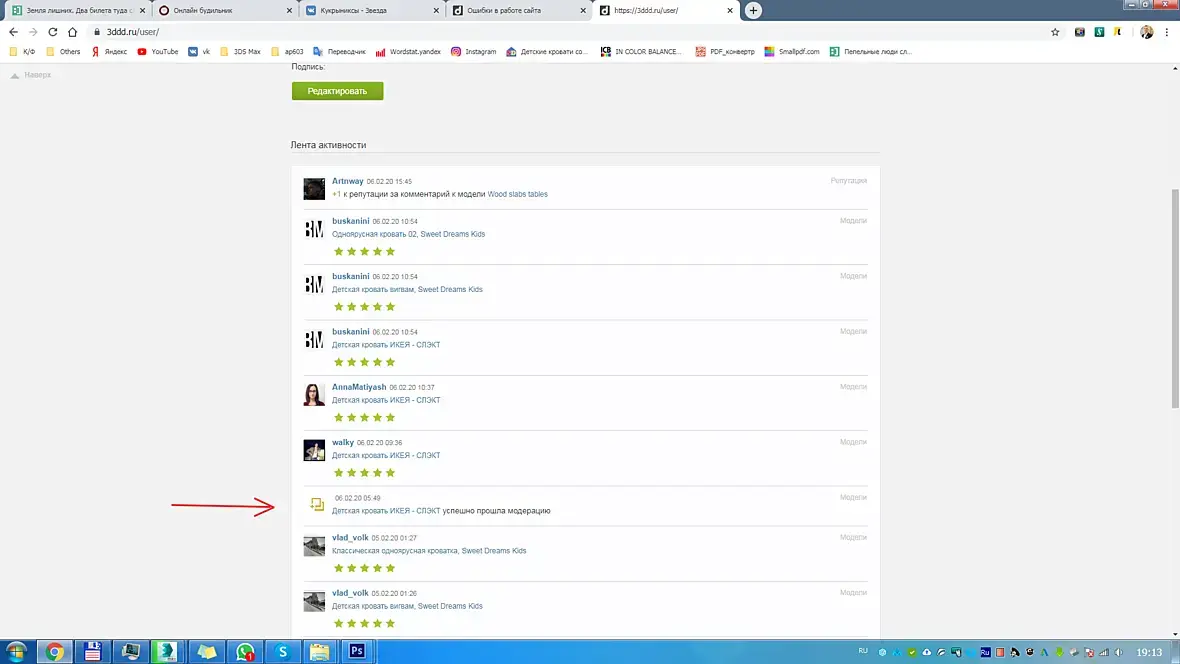Click Artnway avatar thumbnail

pyautogui.click(x=314, y=188)
